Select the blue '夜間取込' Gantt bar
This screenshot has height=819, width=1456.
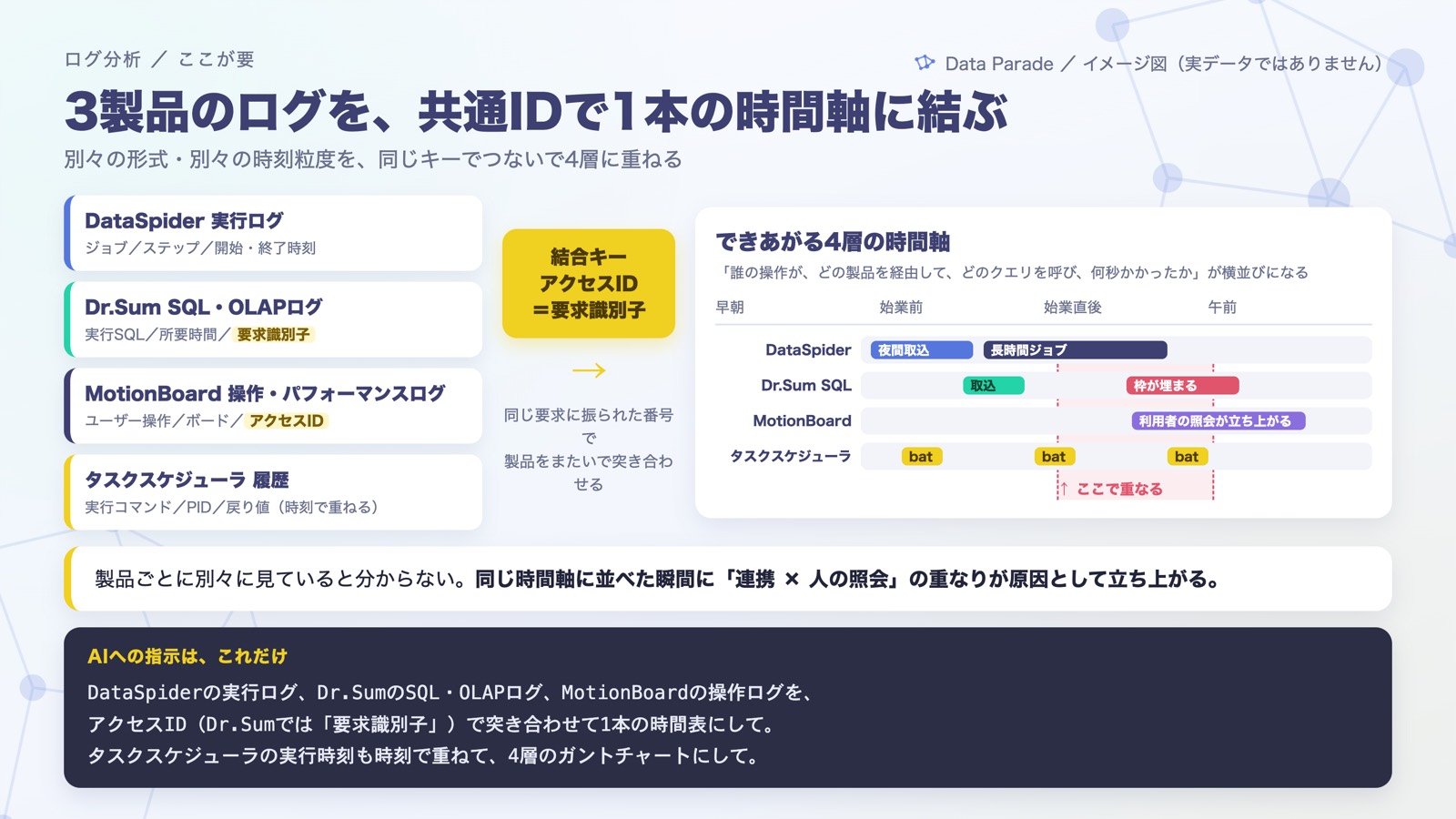(x=922, y=350)
